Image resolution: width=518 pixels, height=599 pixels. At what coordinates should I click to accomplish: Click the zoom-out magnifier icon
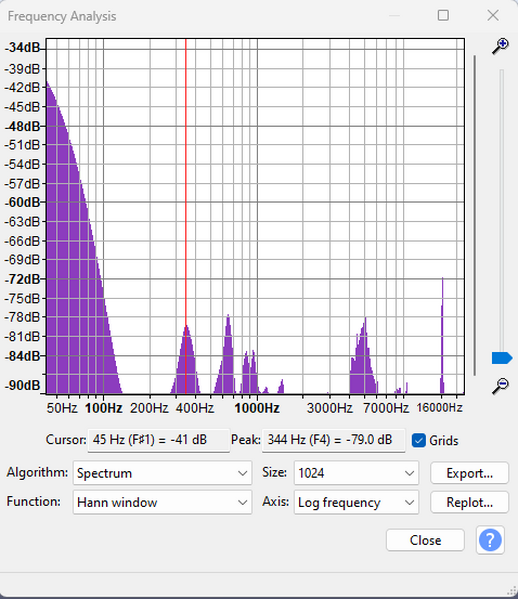tap(500, 386)
